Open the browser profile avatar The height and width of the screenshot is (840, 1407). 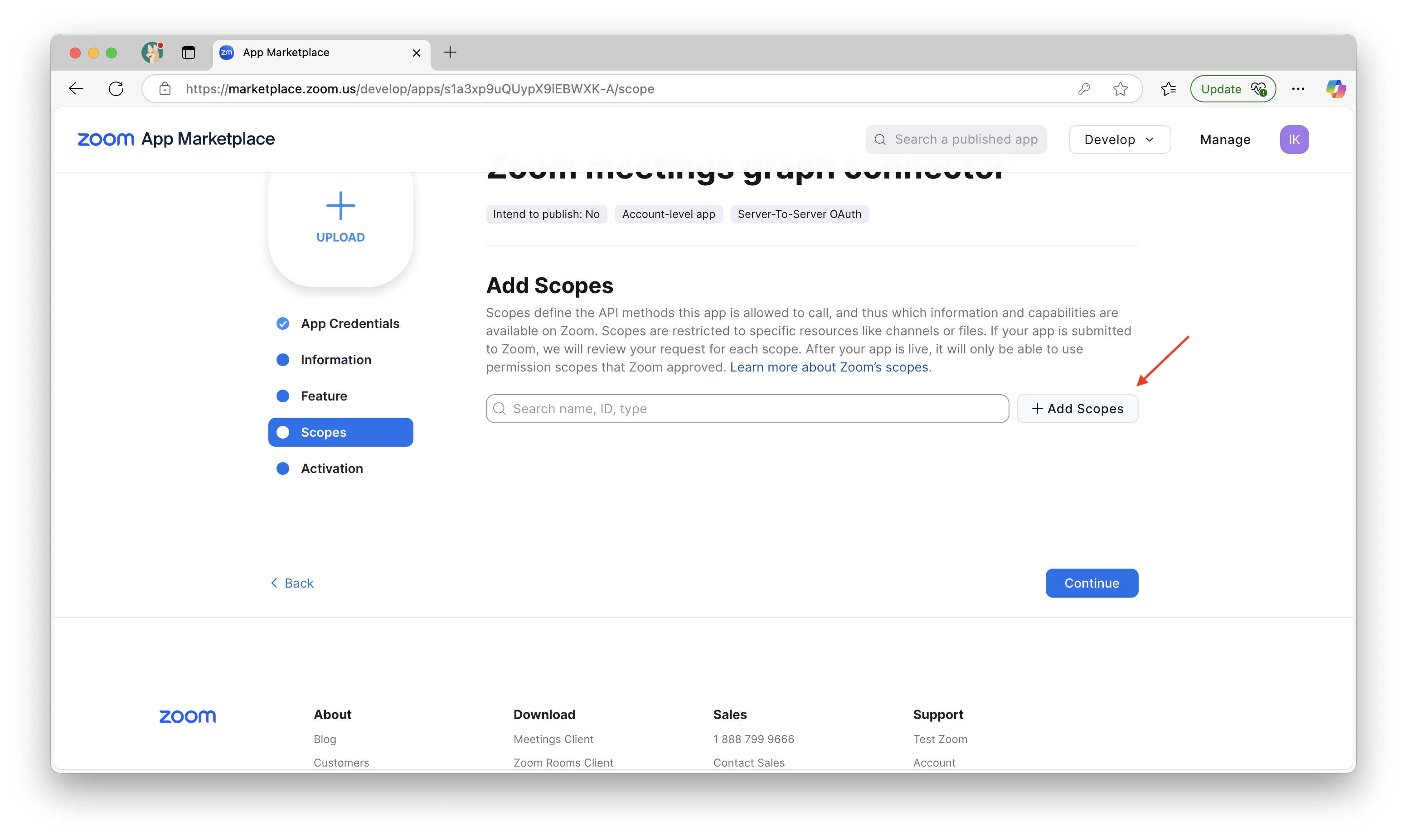[x=152, y=53]
